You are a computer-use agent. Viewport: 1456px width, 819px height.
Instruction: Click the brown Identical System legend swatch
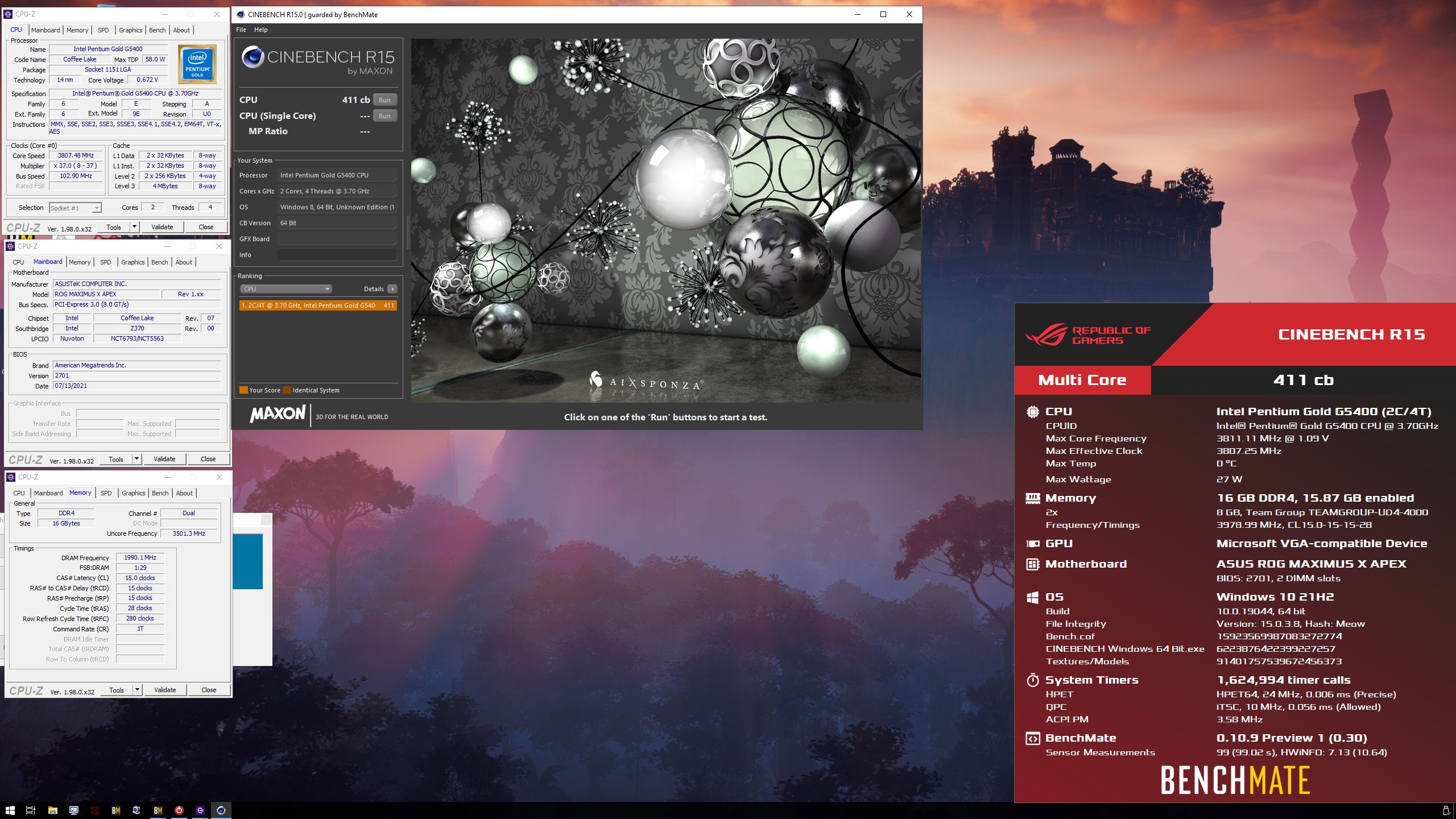coord(287,390)
